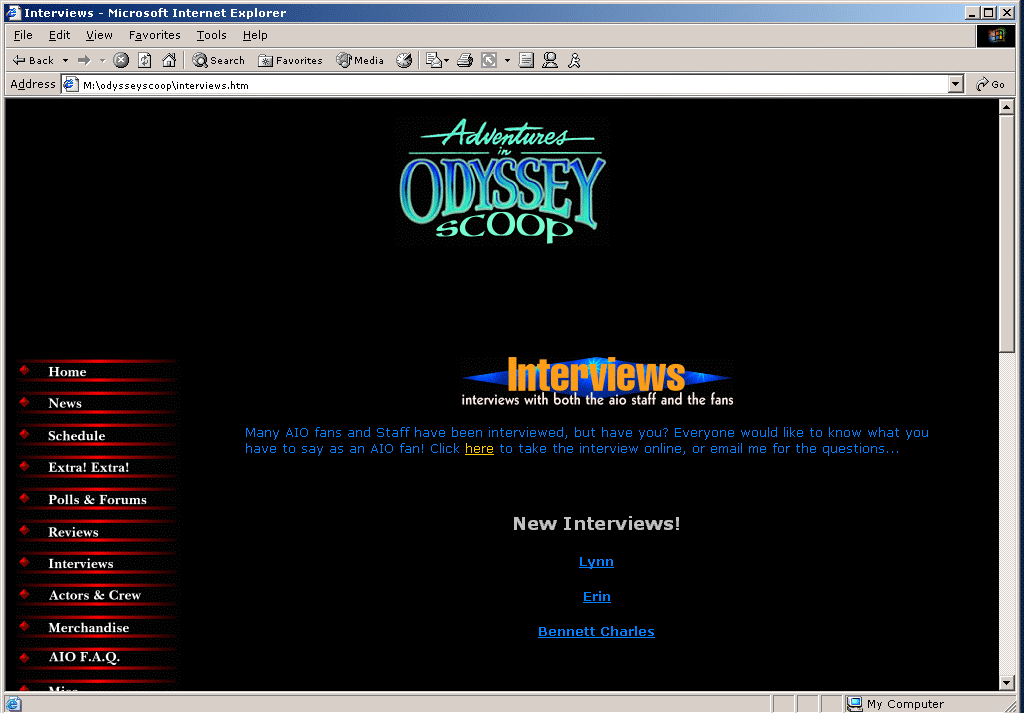The width and height of the screenshot is (1024, 713).
Task: Click the History icon in the toolbar
Action: (x=404, y=60)
